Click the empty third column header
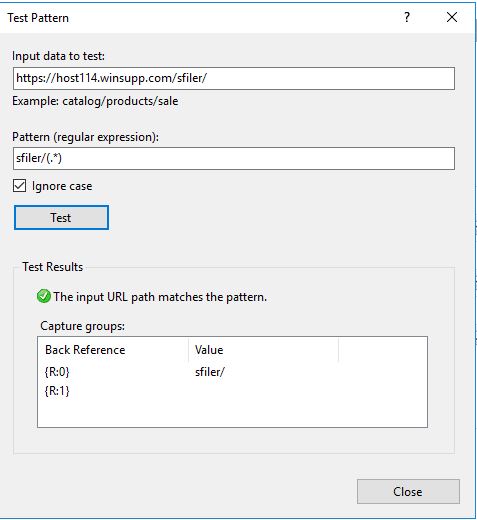This screenshot has height=520, width=477. point(383,350)
